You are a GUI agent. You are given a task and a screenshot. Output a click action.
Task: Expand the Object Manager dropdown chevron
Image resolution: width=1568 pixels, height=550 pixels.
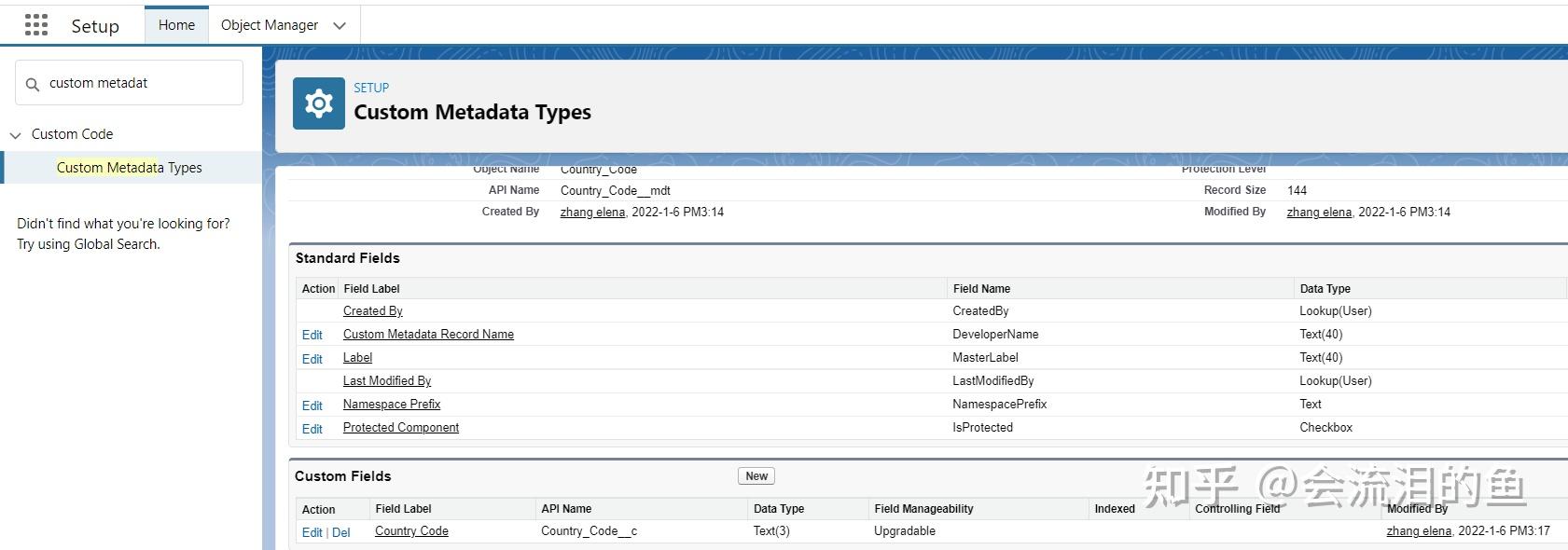340,26
